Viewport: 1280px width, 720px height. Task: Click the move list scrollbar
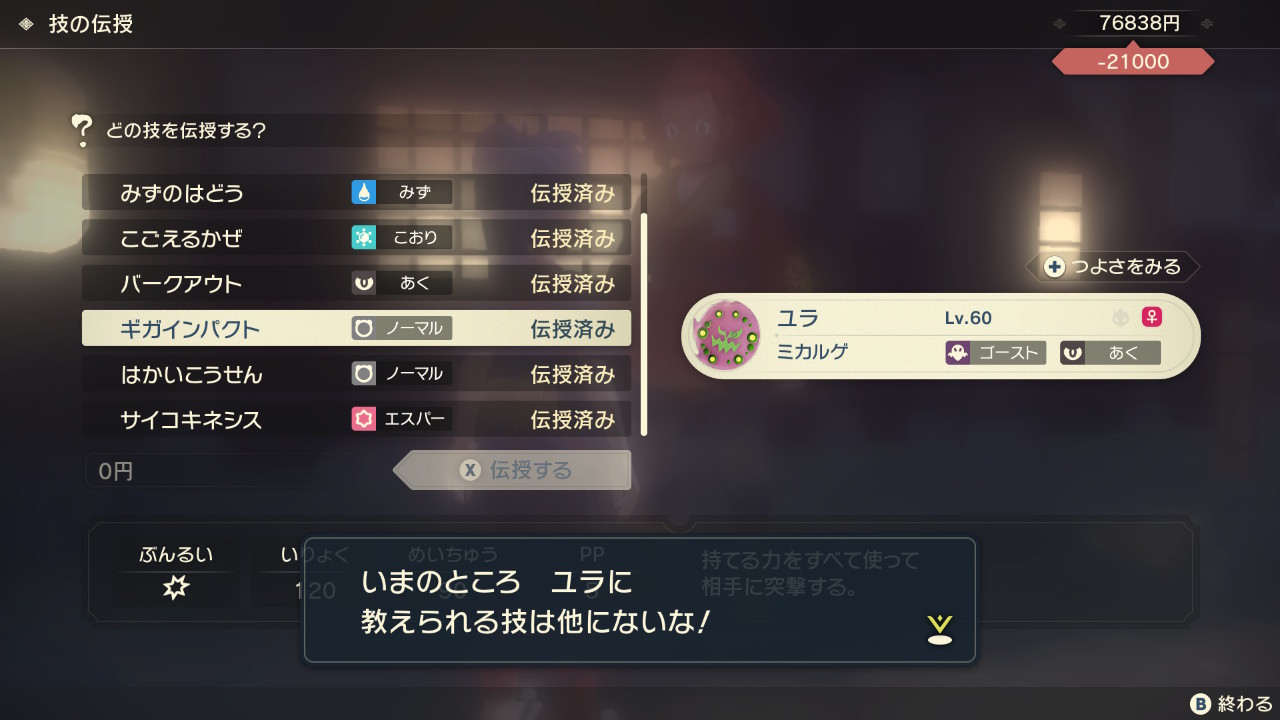point(644,305)
